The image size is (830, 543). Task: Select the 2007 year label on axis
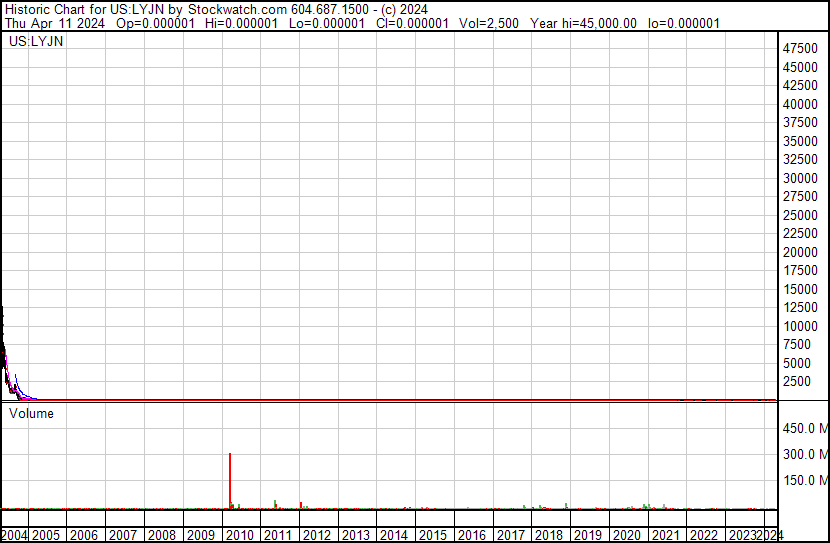click(123, 535)
